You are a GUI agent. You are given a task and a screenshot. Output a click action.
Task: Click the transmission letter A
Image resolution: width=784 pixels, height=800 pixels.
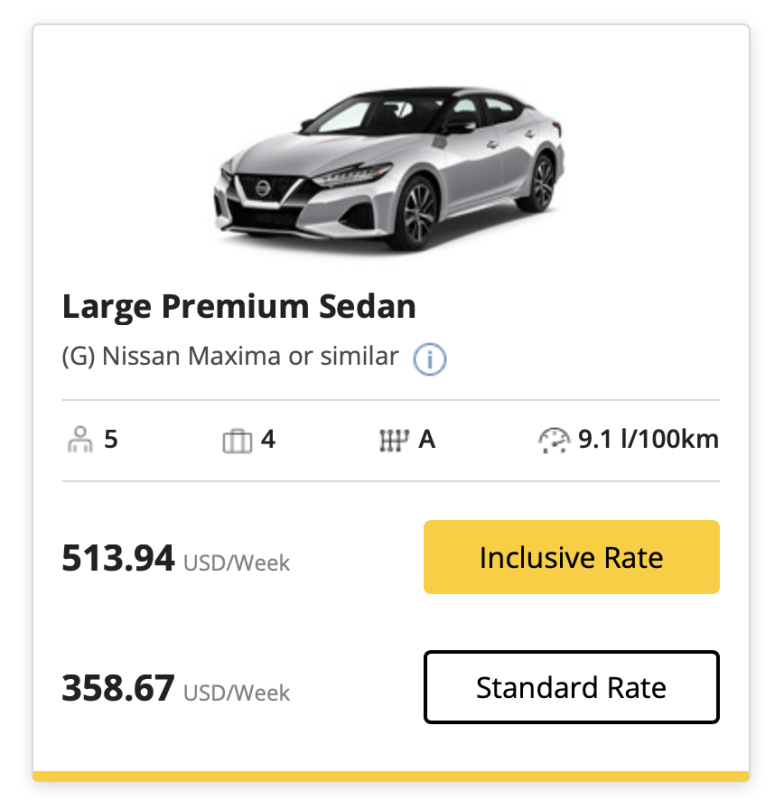point(427,439)
